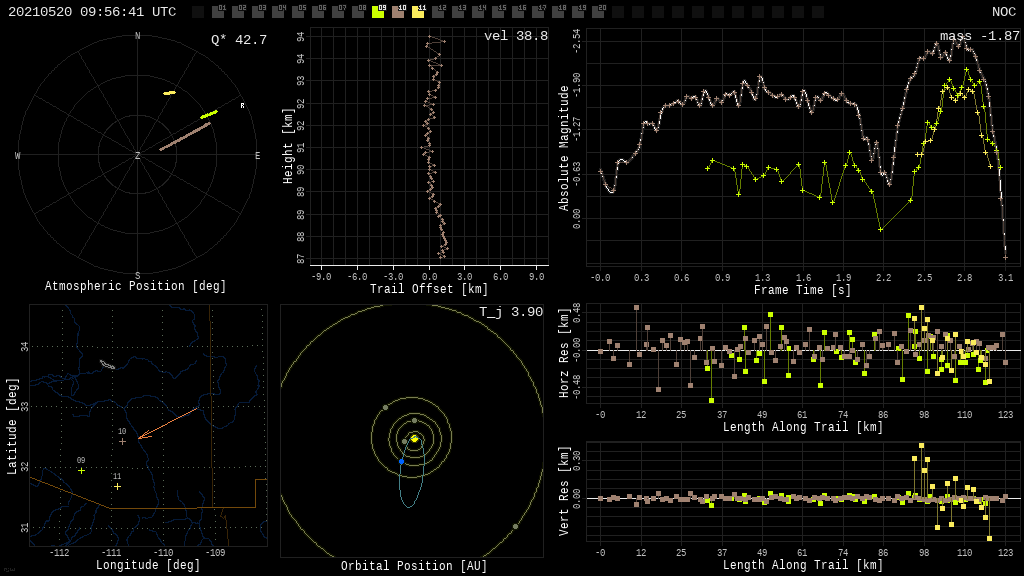Click station 10 cross marker on map
1024x576 pixels.
[x=122, y=441]
